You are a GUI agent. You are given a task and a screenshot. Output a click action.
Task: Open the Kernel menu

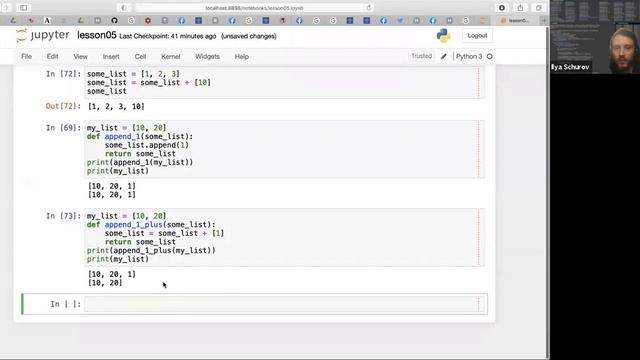[171, 56]
